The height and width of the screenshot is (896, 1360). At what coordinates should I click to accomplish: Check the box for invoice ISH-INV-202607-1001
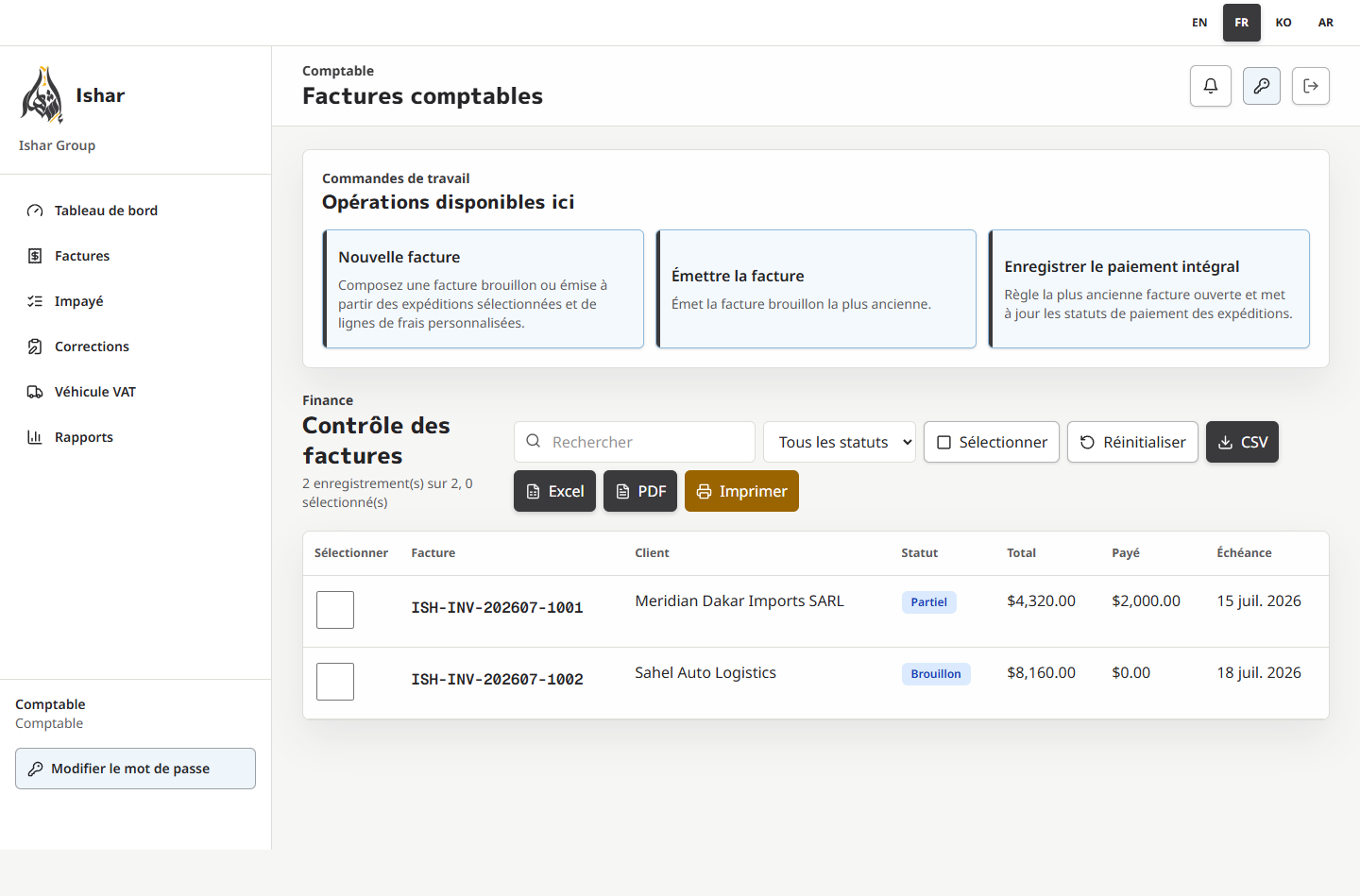(335, 610)
